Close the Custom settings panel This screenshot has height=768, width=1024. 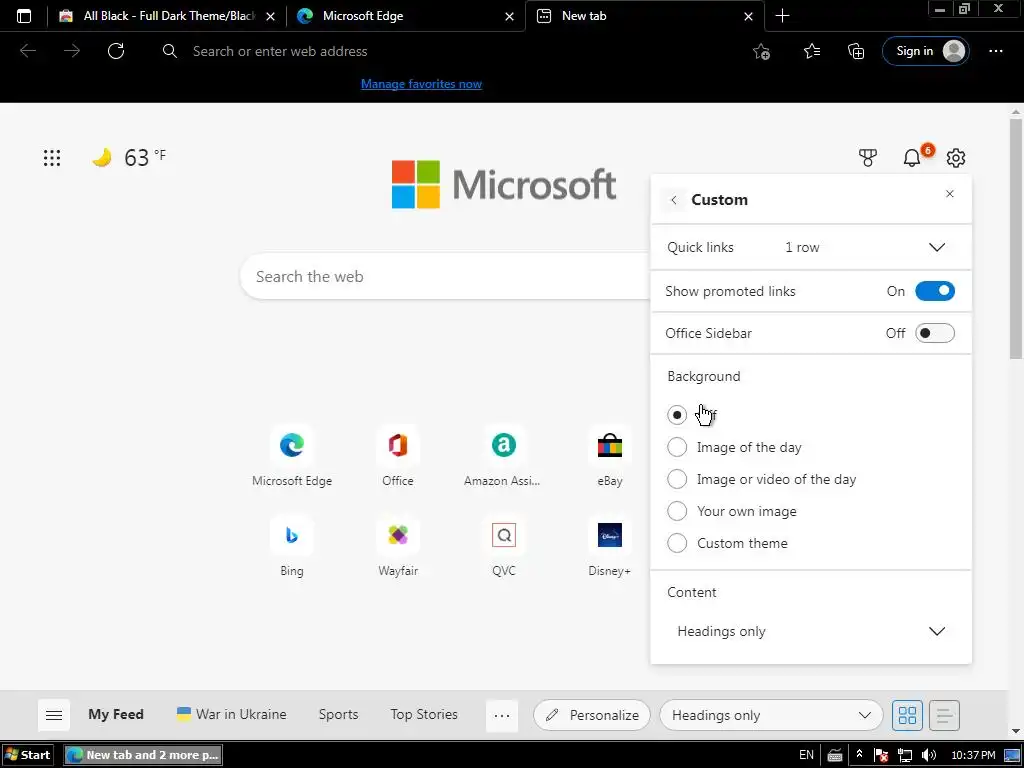950,194
